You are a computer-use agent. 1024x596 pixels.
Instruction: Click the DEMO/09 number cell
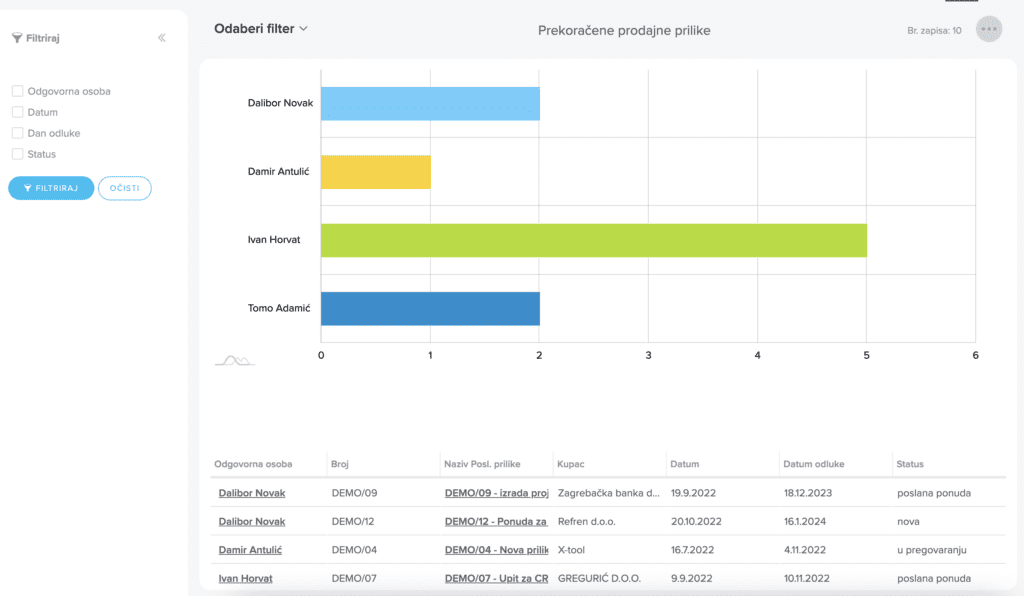coord(354,493)
